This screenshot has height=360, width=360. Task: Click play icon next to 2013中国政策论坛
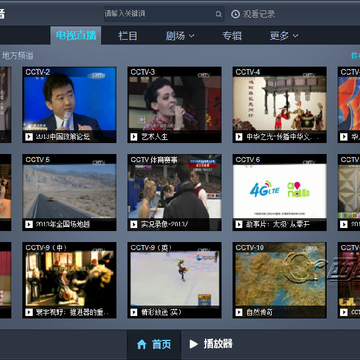tap(29, 137)
